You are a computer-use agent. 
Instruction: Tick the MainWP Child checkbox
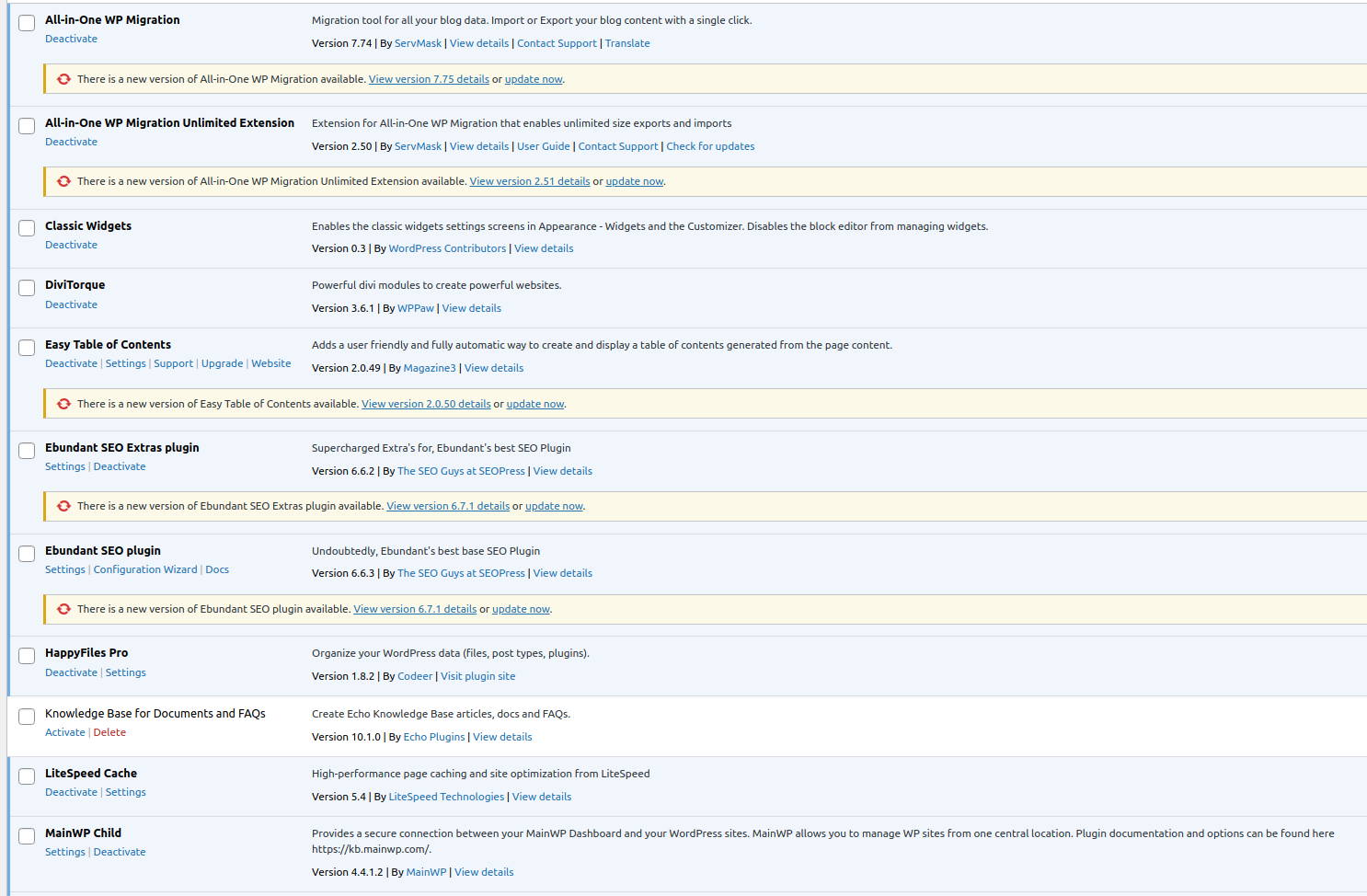[27, 836]
